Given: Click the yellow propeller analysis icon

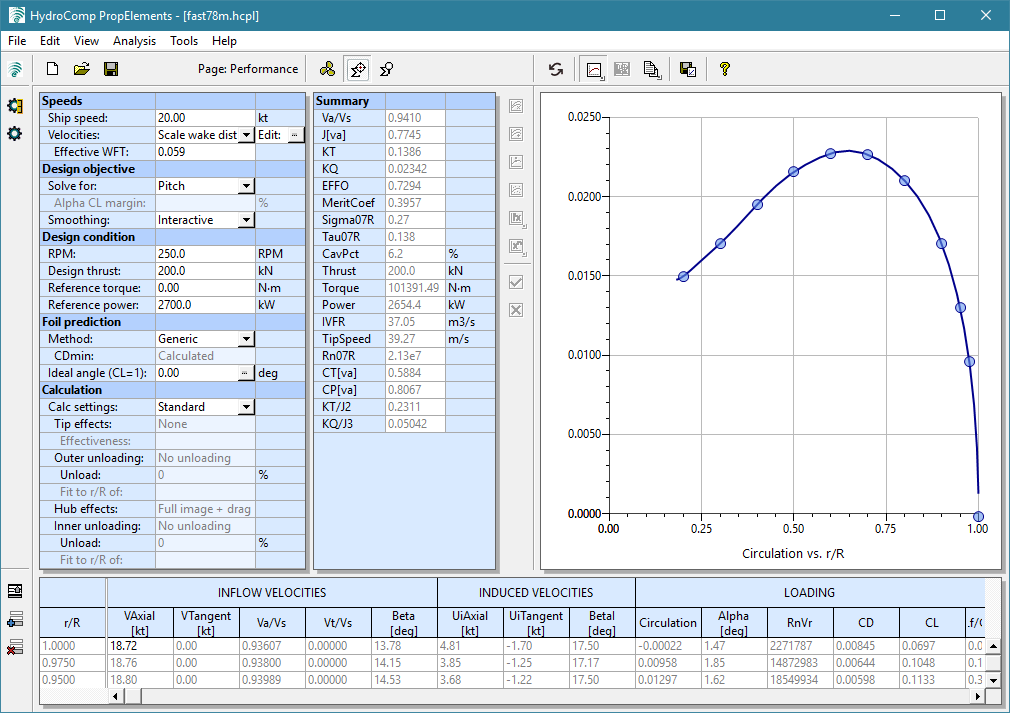Looking at the screenshot, I should (327, 69).
